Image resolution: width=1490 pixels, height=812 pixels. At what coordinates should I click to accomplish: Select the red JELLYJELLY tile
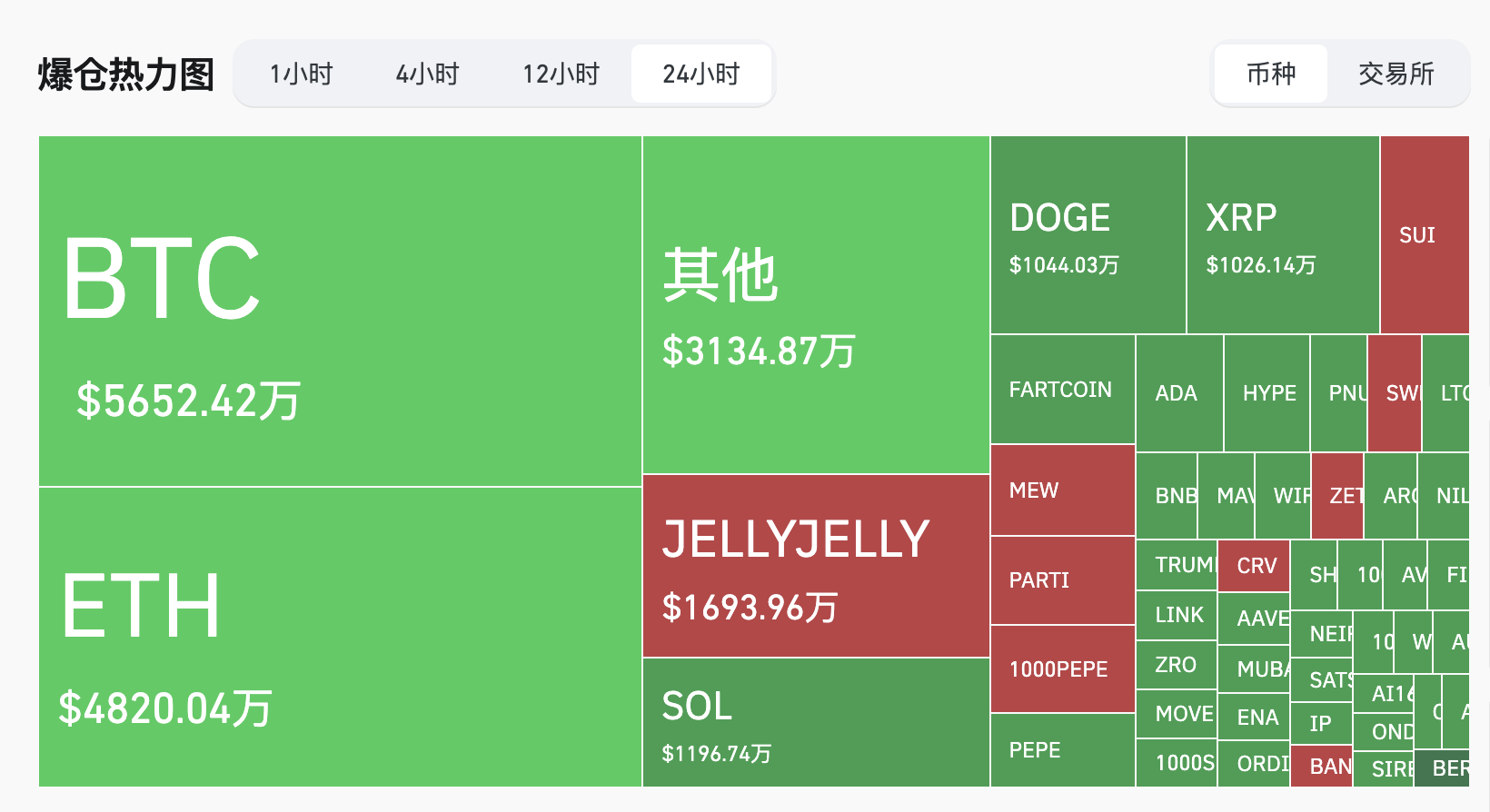pyautogui.click(x=815, y=565)
